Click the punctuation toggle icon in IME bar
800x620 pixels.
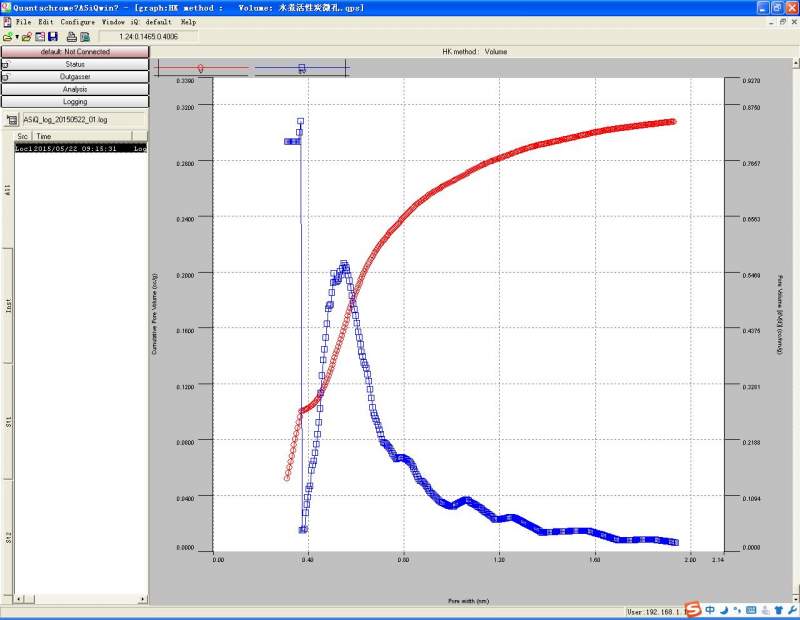pyautogui.click(x=737, y=610)
